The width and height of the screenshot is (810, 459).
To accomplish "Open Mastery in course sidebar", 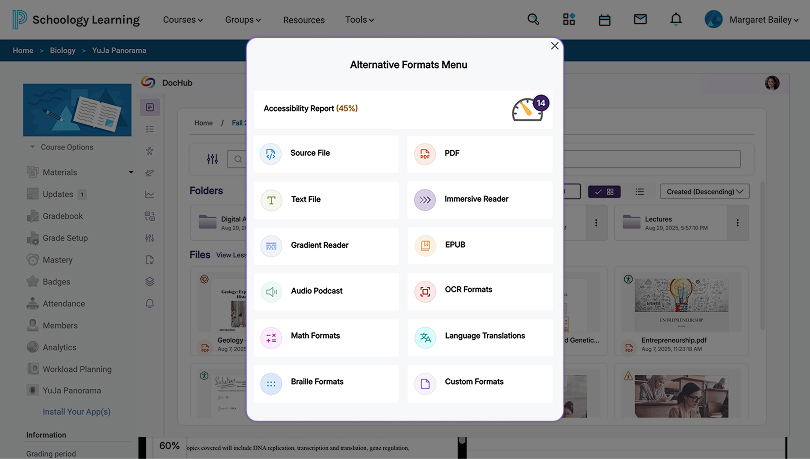I will point(50,260).
